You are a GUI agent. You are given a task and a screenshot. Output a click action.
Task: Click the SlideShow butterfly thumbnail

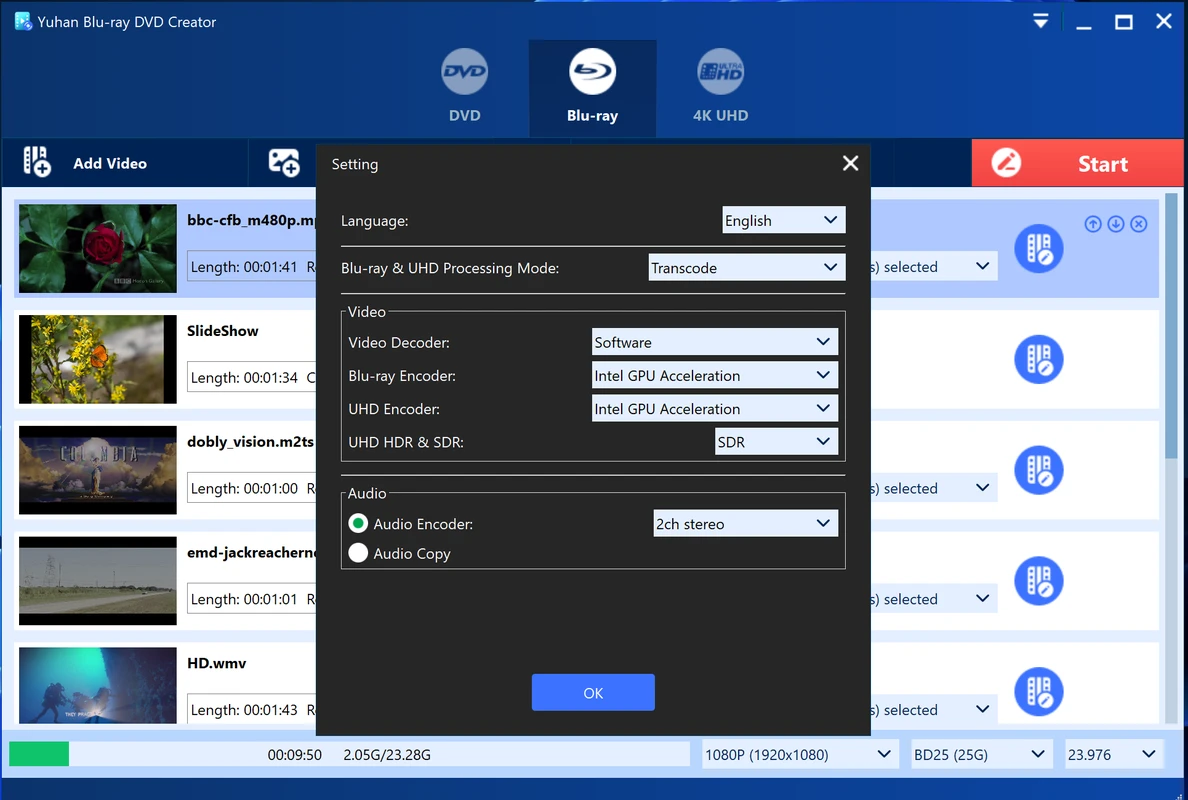(98, 359)
